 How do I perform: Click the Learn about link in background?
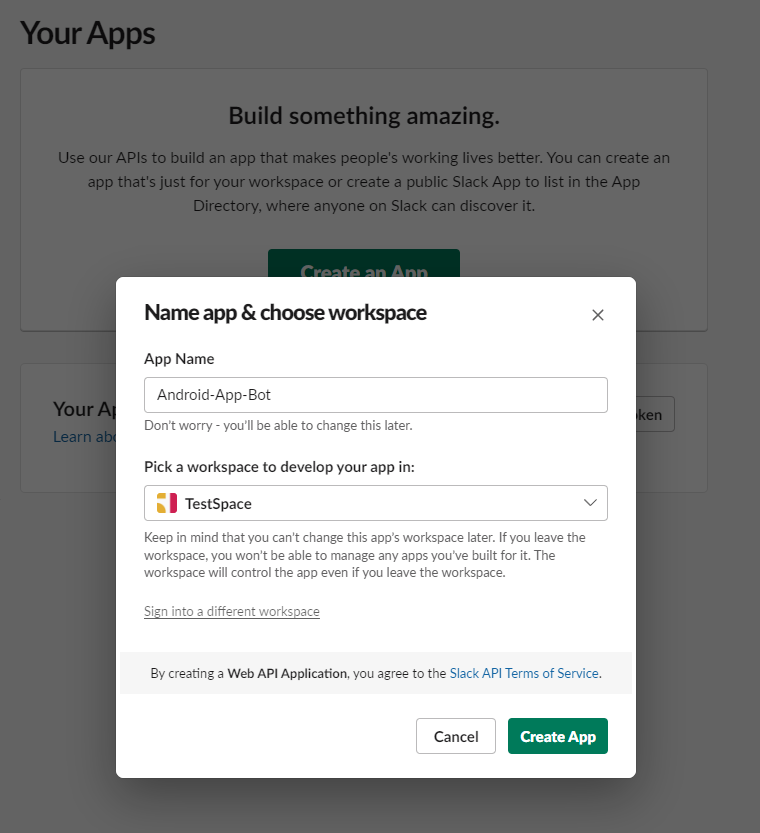coord(84,437)
